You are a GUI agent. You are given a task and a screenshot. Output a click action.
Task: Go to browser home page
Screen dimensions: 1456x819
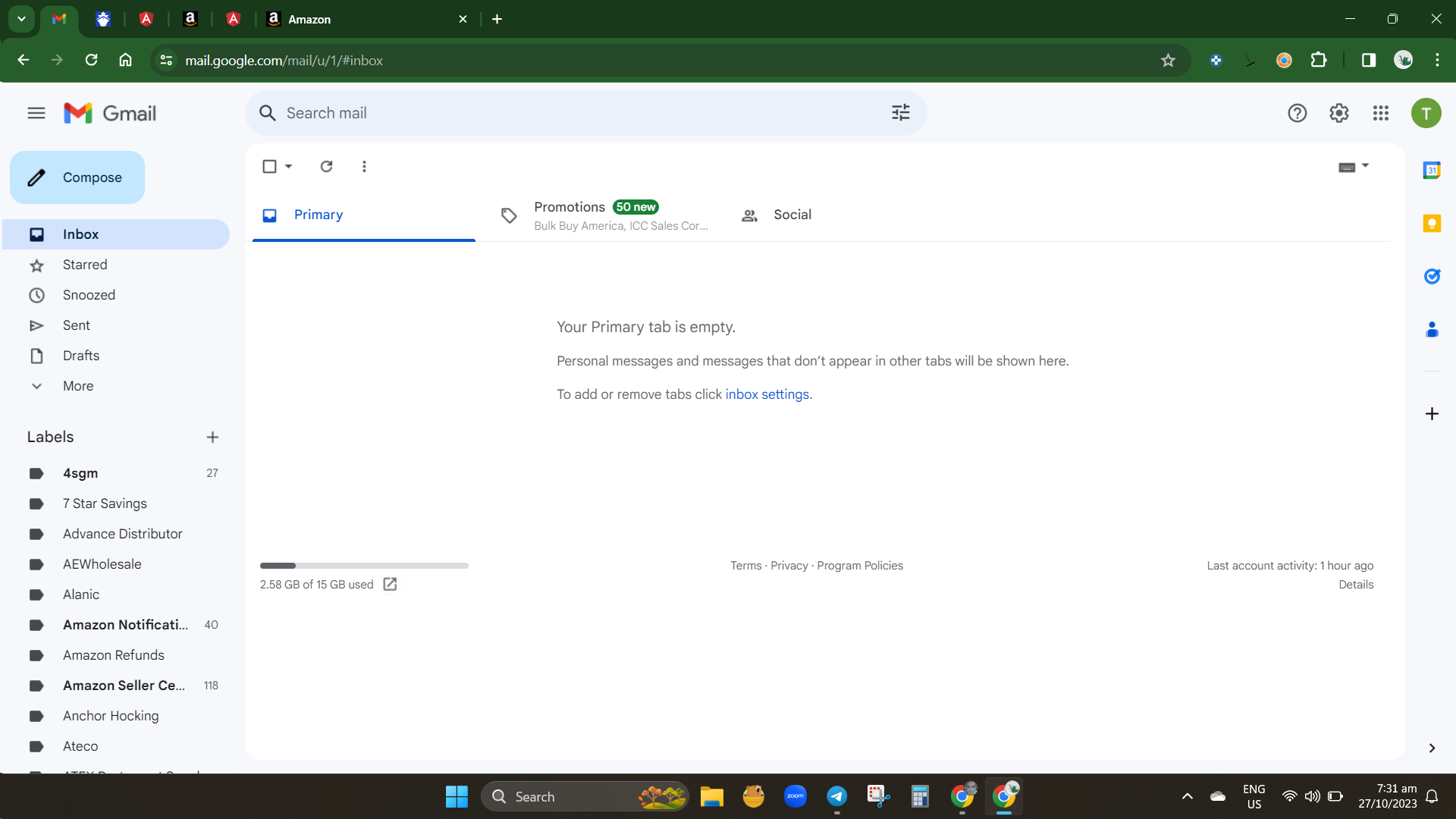pos(125,60)
